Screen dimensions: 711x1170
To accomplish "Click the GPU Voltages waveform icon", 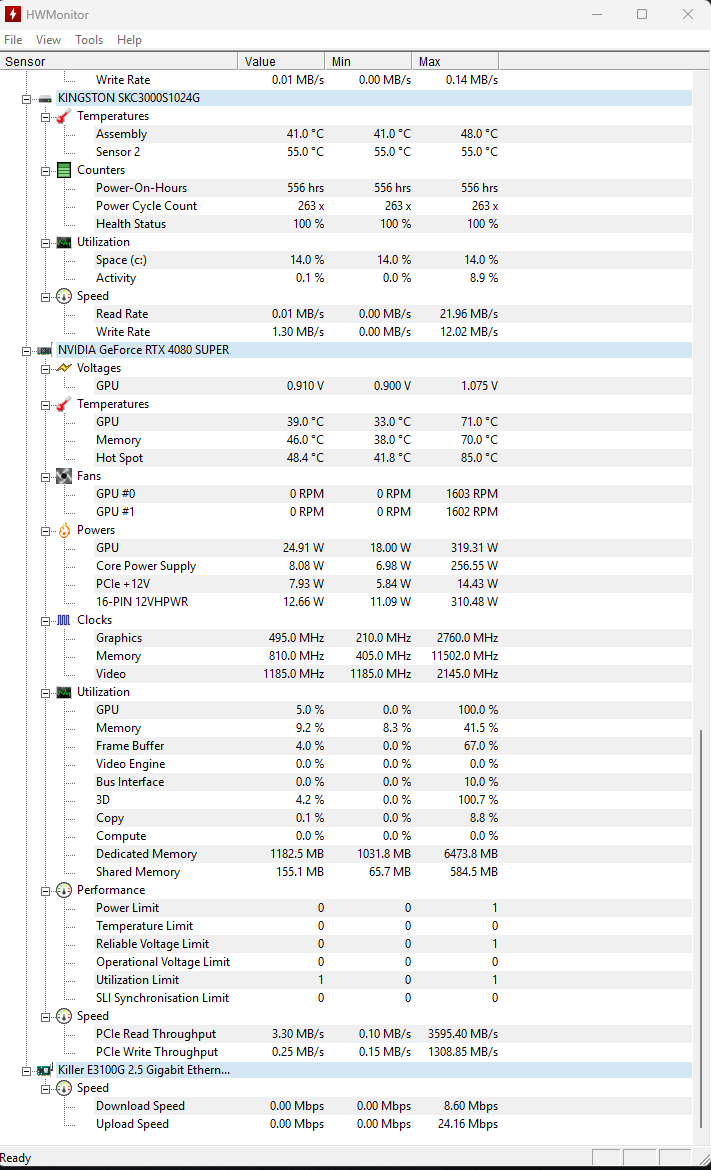I will 63,368.
